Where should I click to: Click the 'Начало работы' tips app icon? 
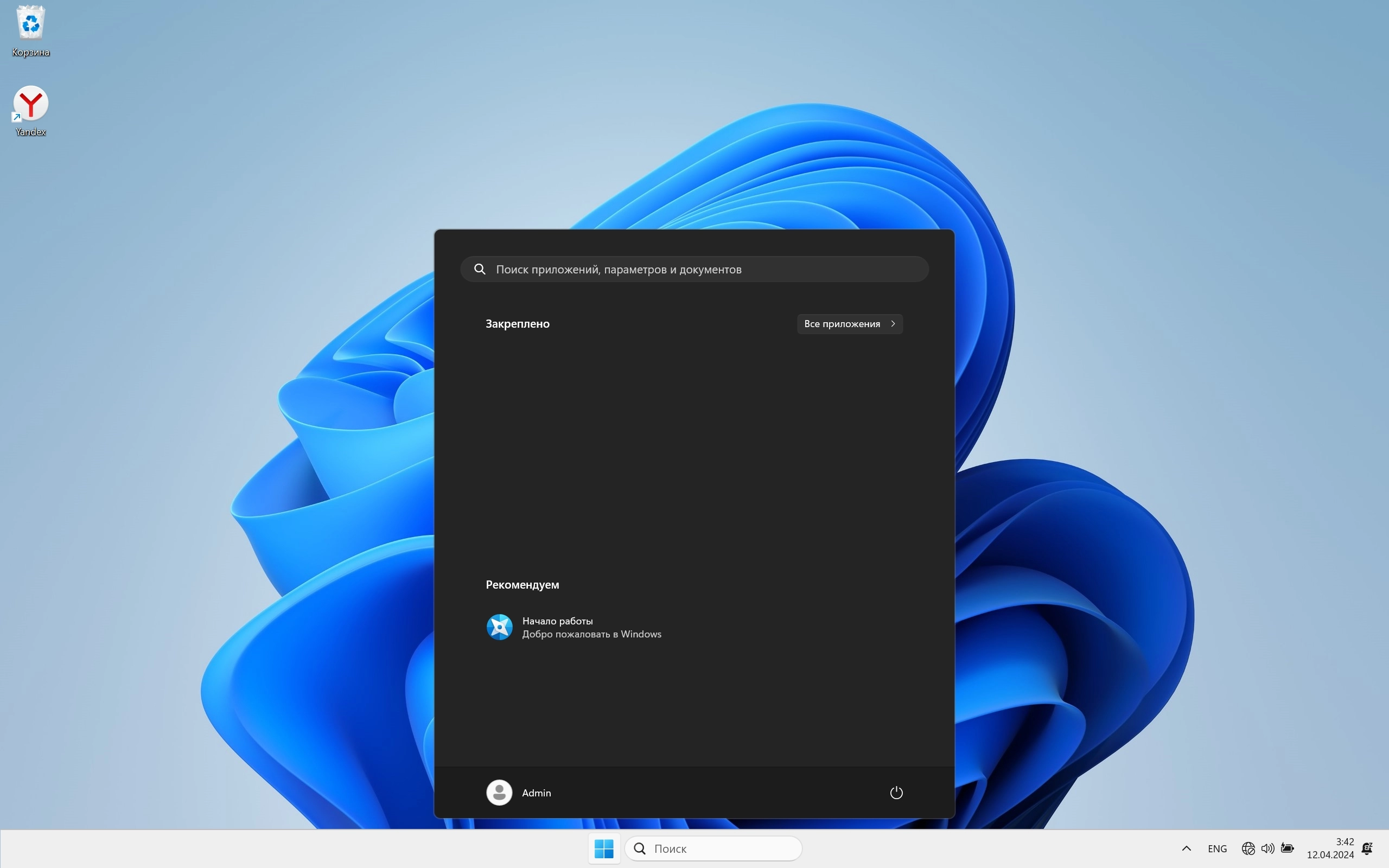coord(499,627)
